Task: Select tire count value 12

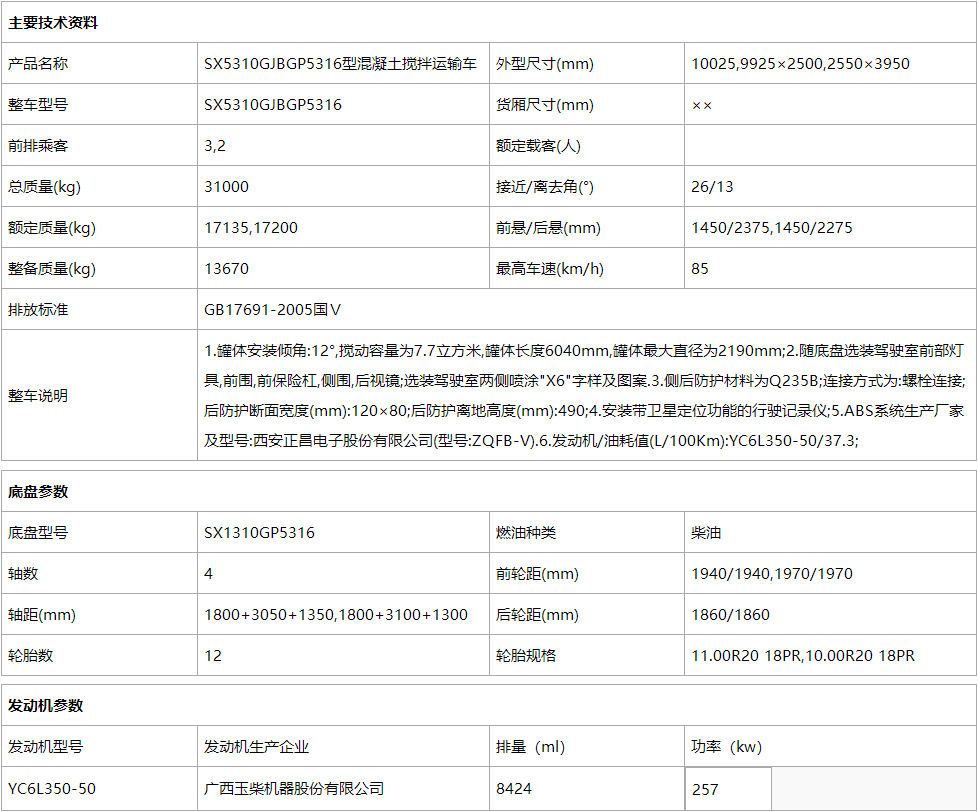Action: pyautogui.click(x=213, y=655)
